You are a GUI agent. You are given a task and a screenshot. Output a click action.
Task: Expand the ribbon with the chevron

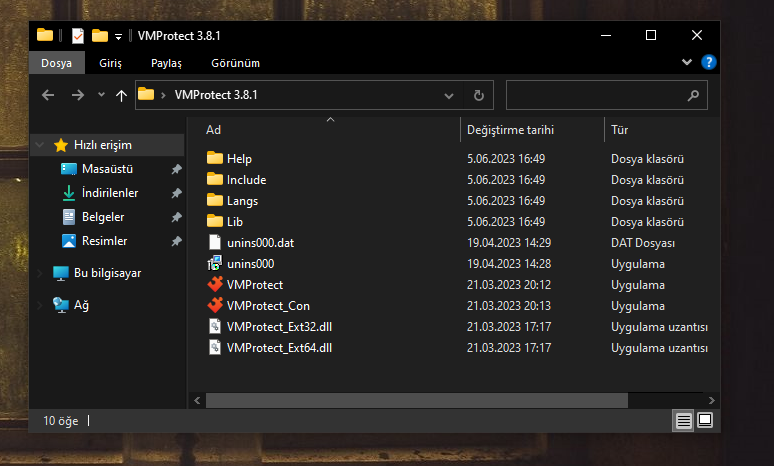click(x=687, y=62)
